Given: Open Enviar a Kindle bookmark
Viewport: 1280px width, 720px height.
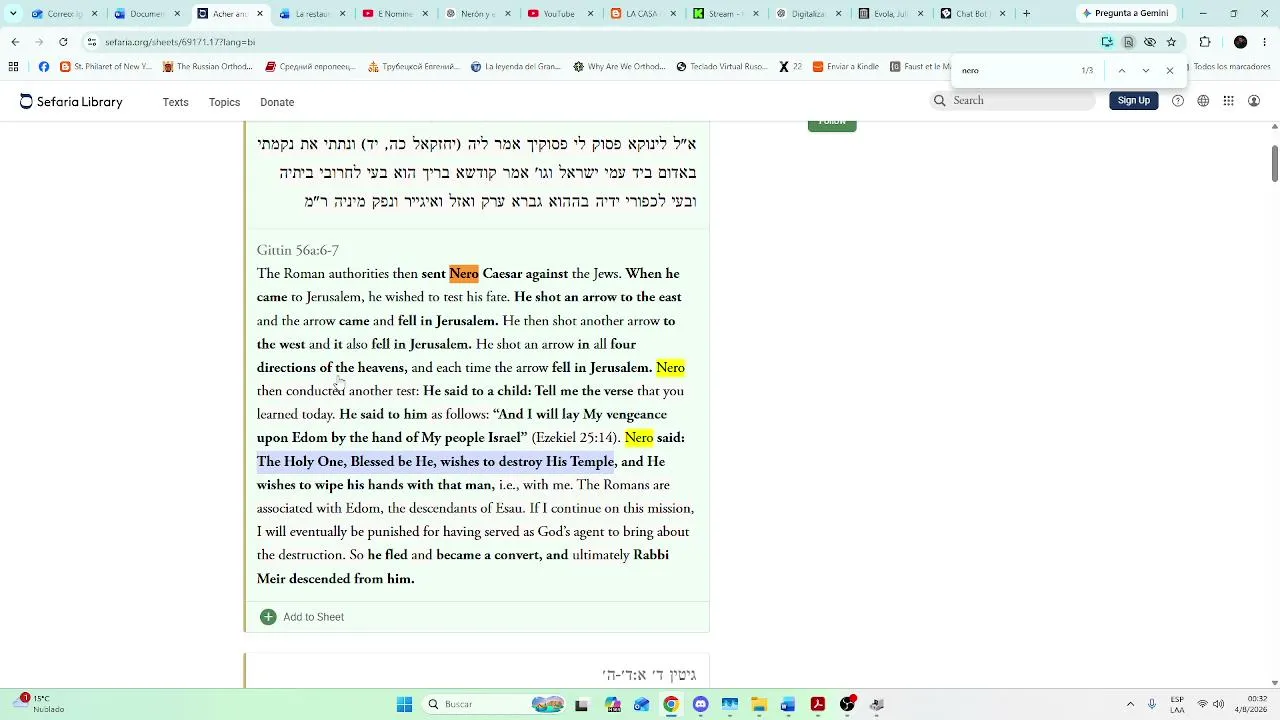Looking at the screenshot, I should [x=846, y=67].
